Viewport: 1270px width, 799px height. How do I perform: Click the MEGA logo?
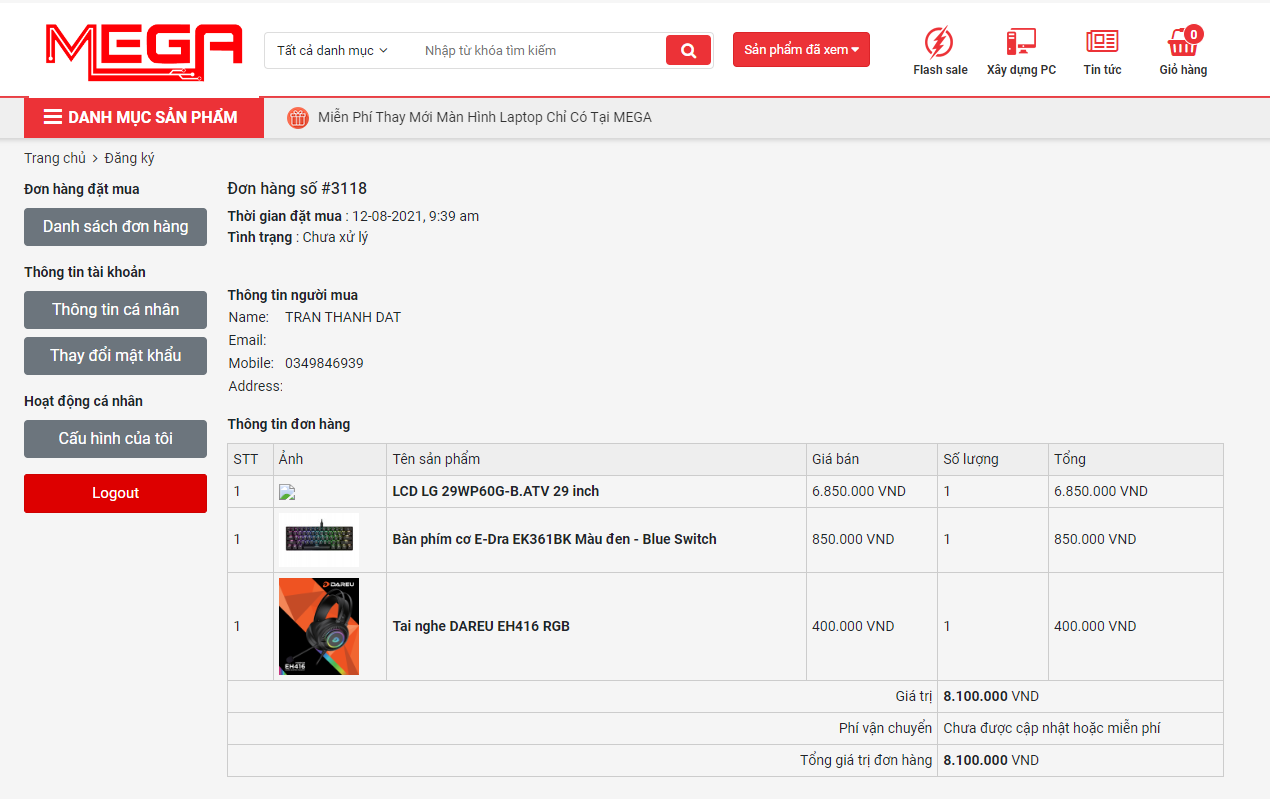(143, 52)
